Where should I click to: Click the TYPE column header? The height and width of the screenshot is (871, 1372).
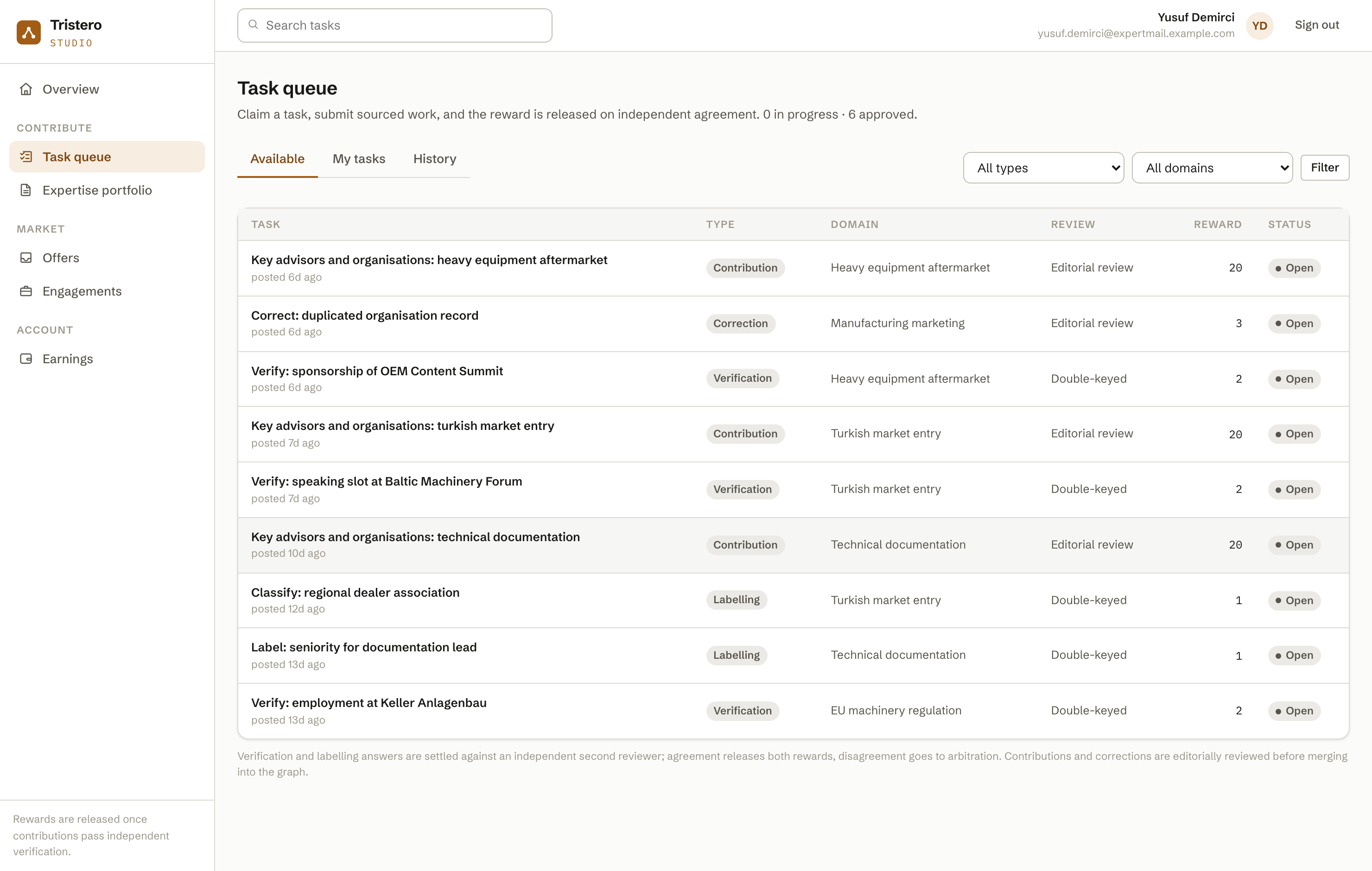(x=720, y=224)
